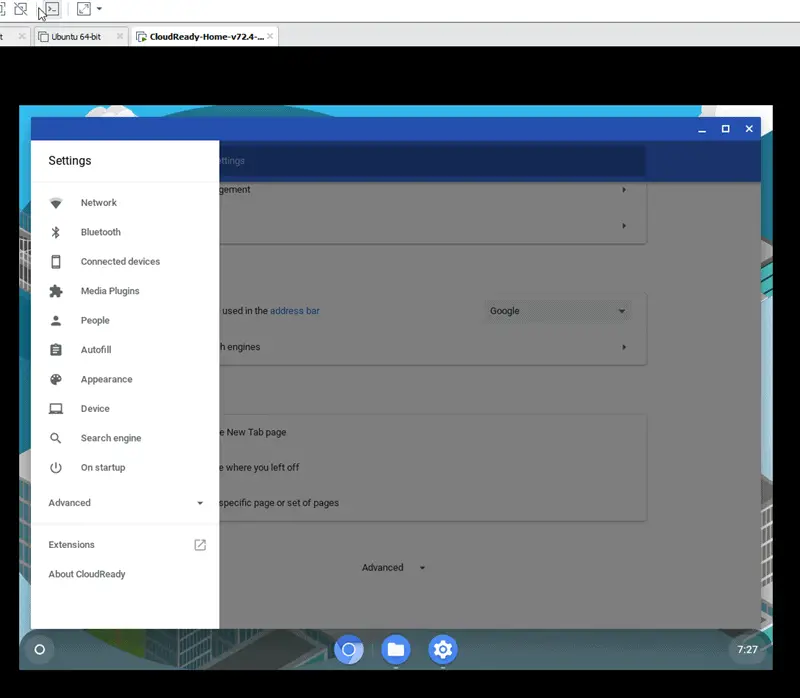
Task: Open Chromium browser from the shelf
Action: click(349, 650)
